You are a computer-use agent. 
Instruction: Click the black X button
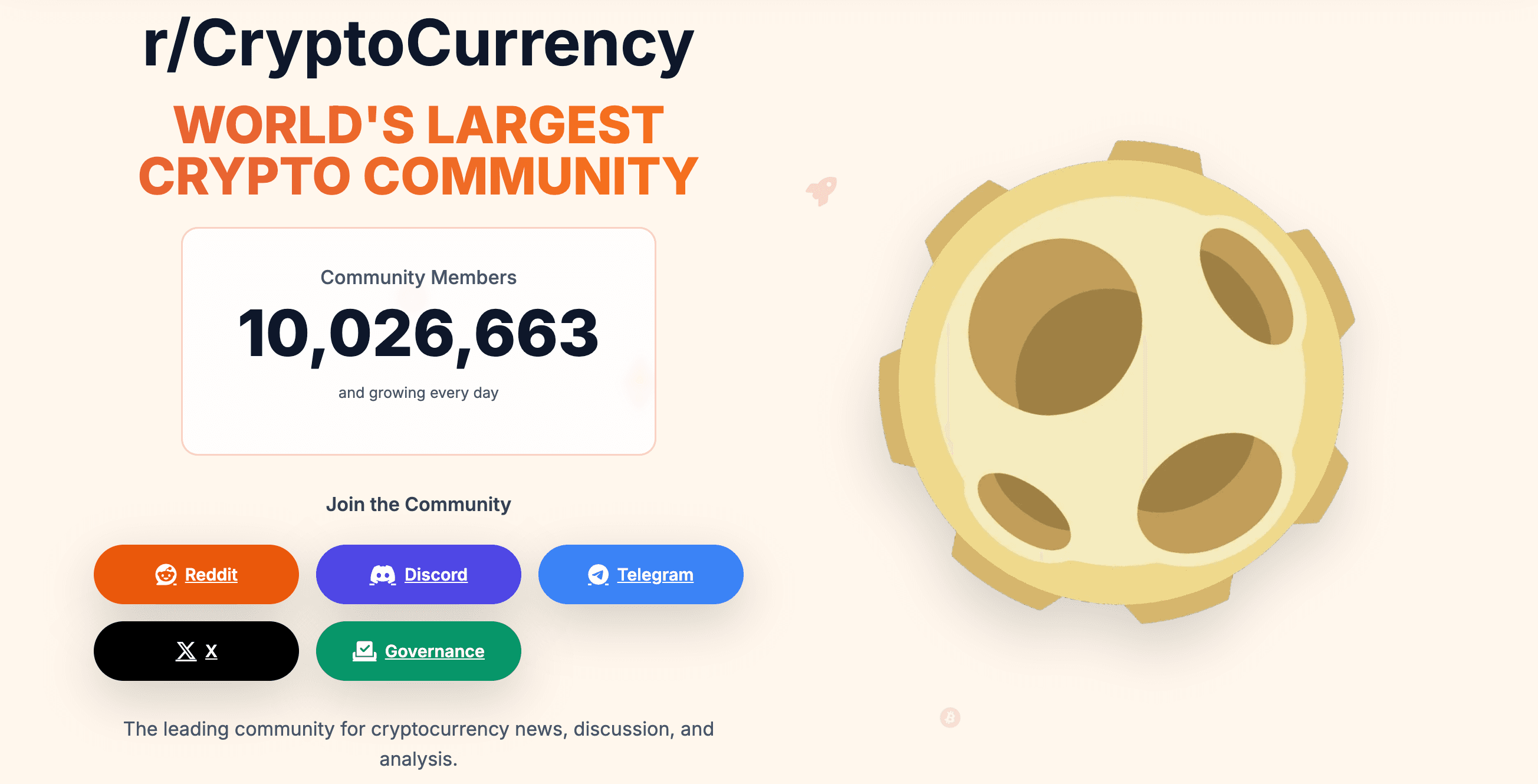pyautogui.click(x=195, y=651)
